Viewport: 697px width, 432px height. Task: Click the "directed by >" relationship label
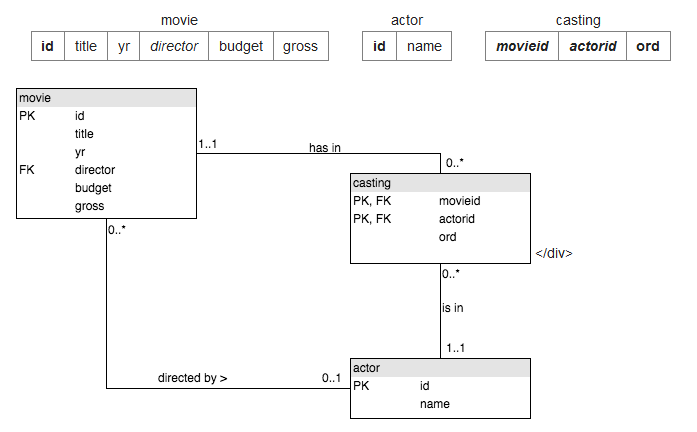(x=192, y=378)
